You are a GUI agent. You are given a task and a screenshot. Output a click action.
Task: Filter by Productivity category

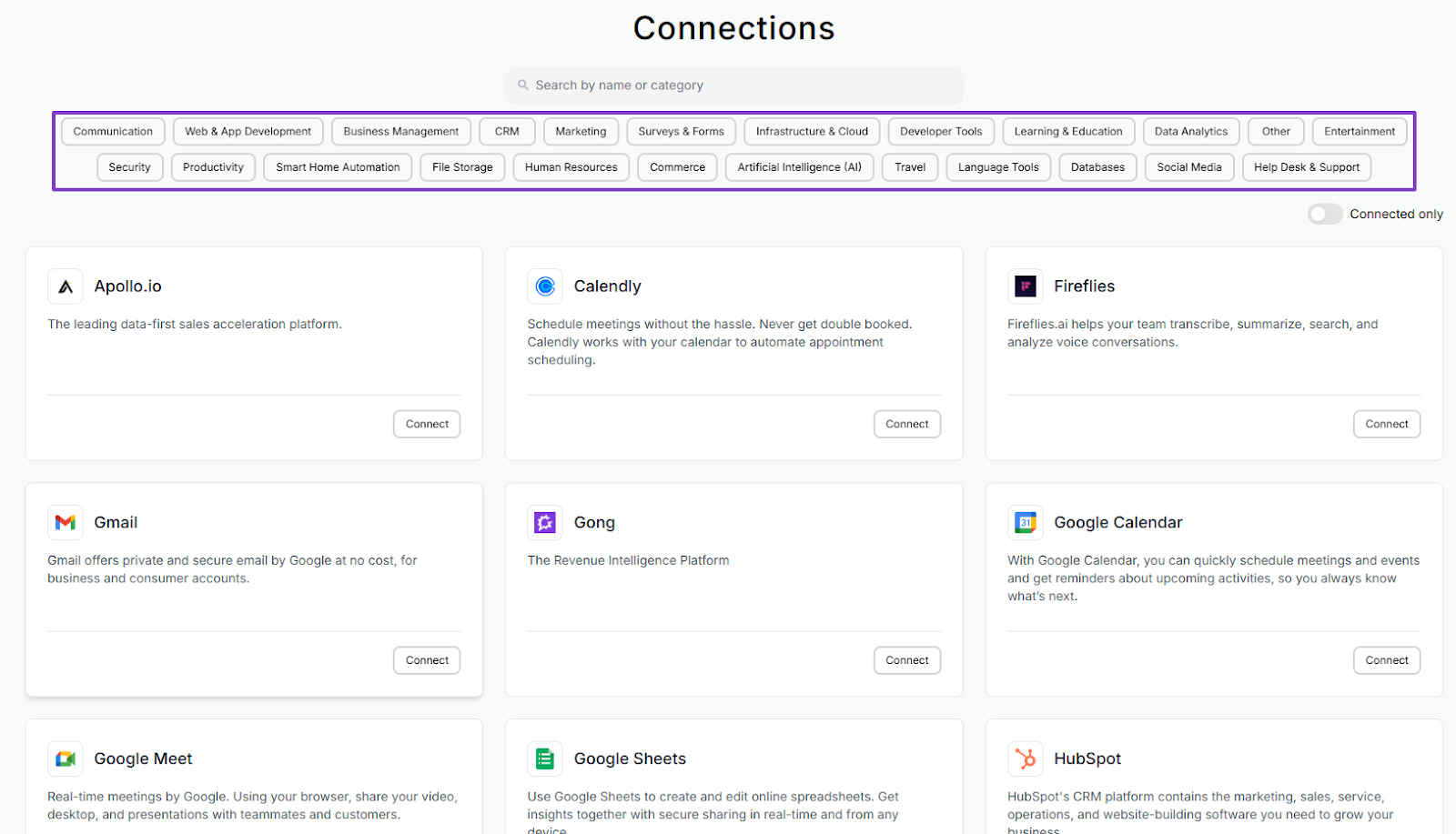(x=213, y=167)
